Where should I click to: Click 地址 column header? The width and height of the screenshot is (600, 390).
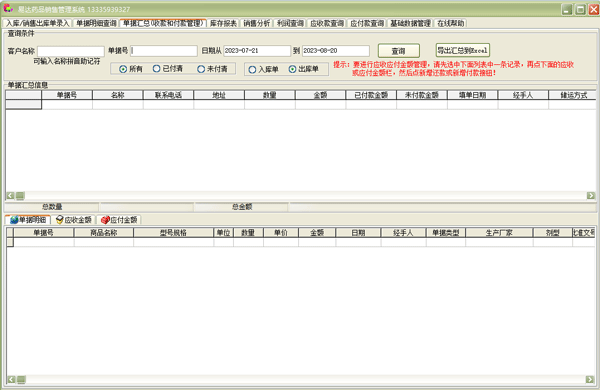(x=219, y=95)
